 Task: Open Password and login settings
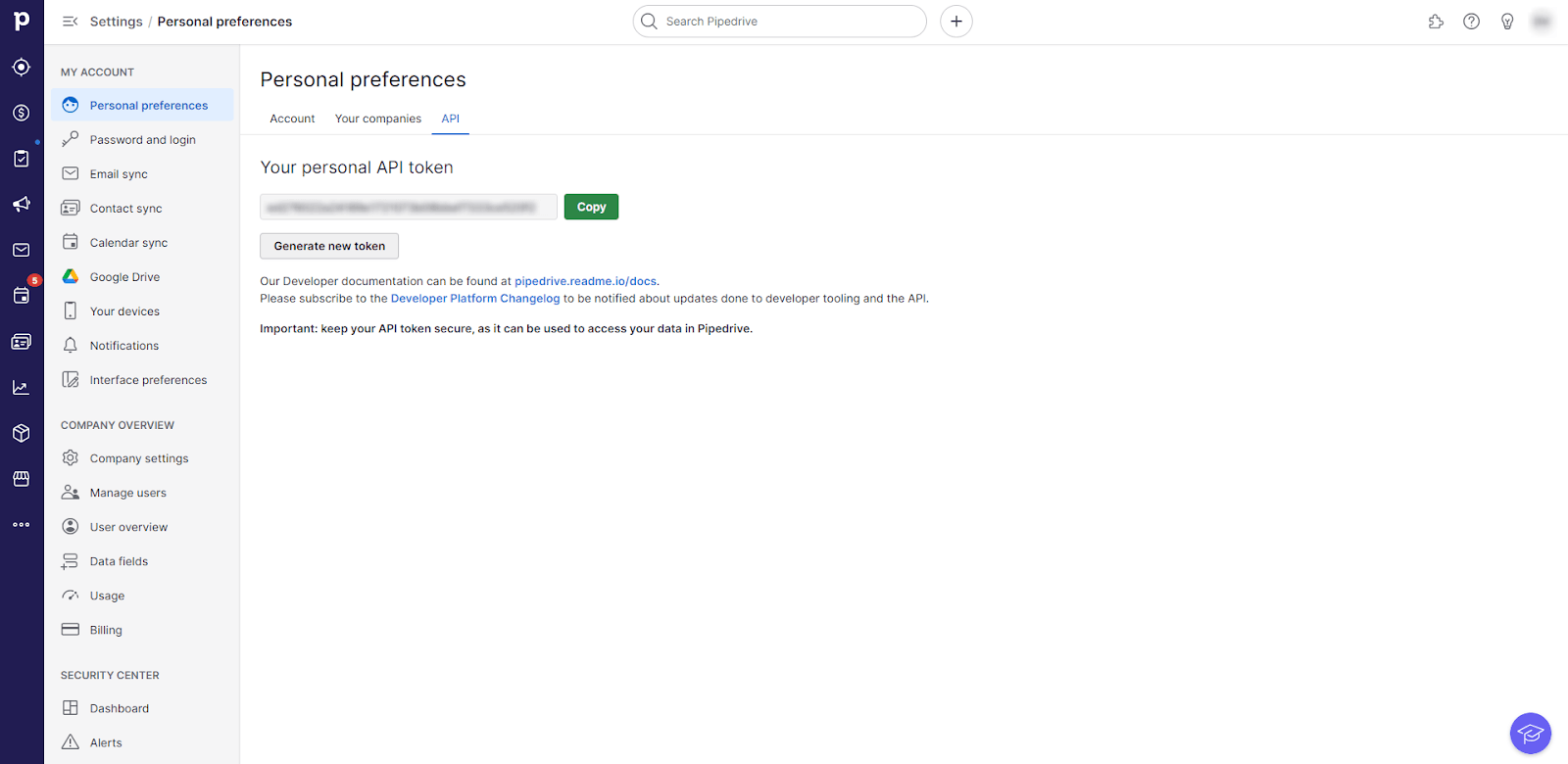point(142,139)
